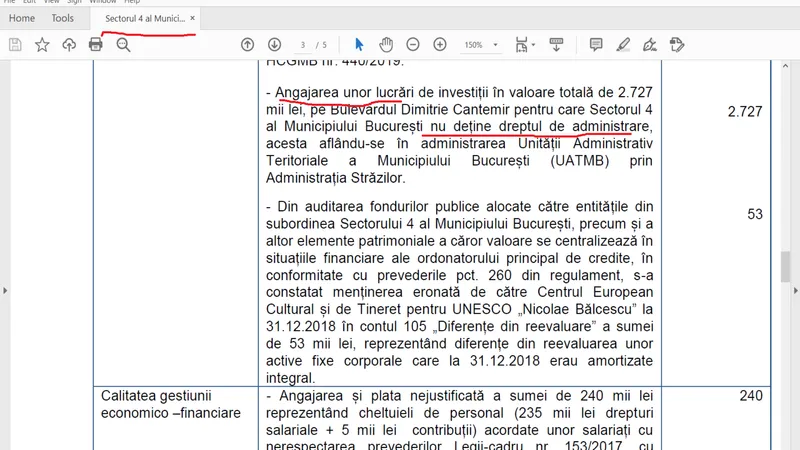
Task: Close the Sectorul 4 document tab
Action: (192, 18)
